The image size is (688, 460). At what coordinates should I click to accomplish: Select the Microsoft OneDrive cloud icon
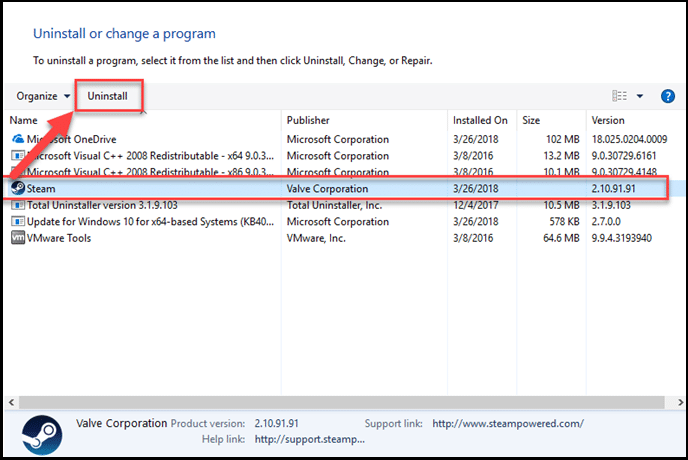click(x=18, y=139)
